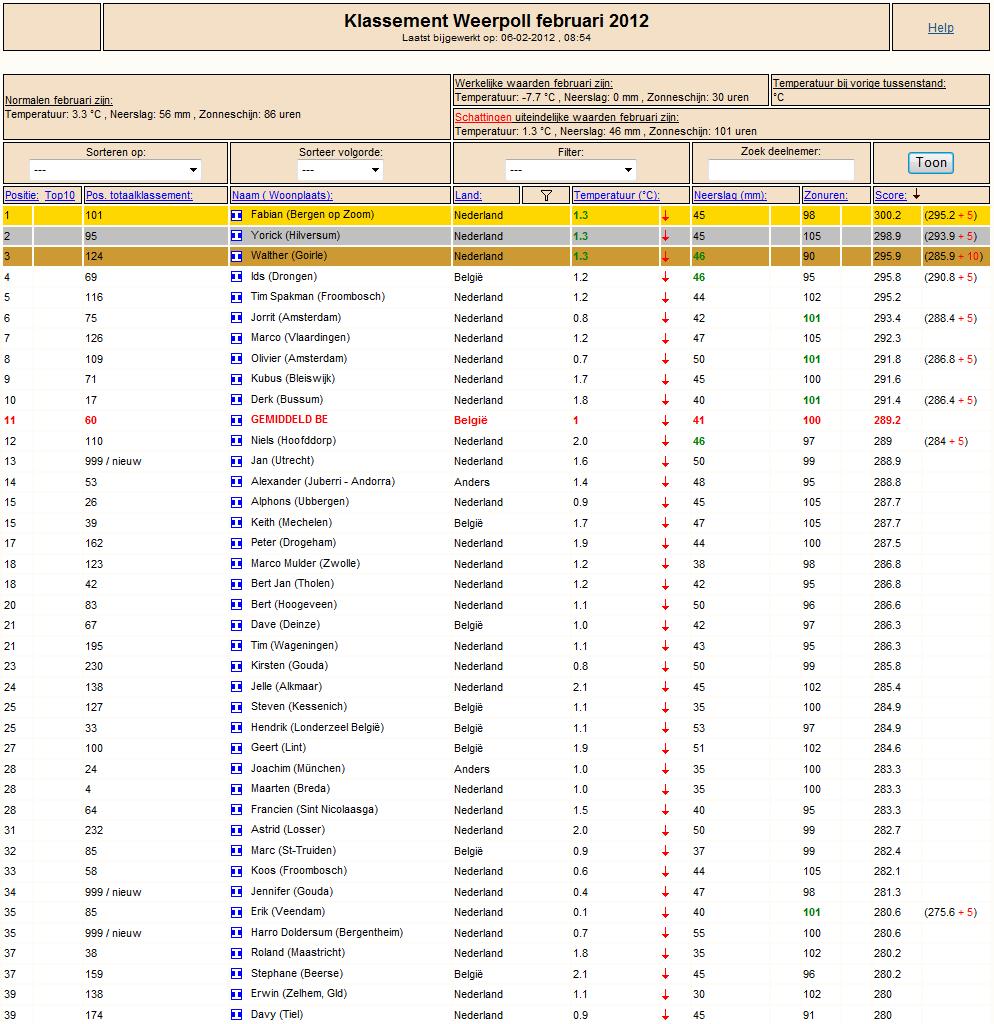The image size is (994, 1024).
Task: Click name 'Marc (St-Truiden)'
Action: point(293,850)
